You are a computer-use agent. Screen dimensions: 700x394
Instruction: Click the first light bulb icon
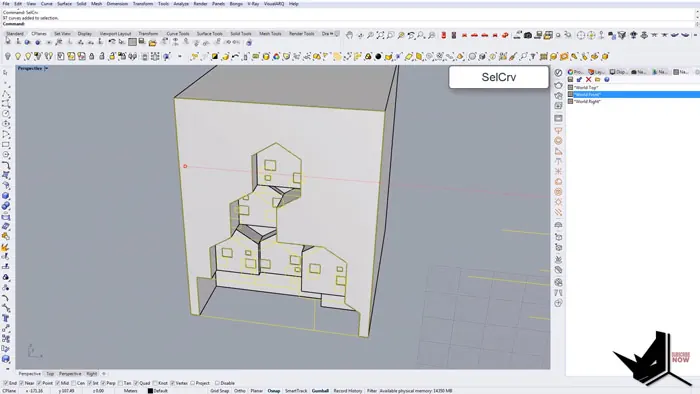[8, 56]
